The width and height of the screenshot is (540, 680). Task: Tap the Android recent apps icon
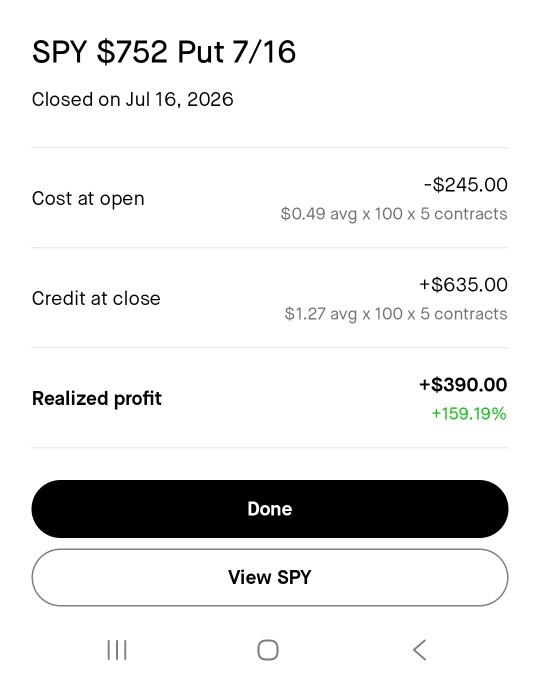(x=117, y=650)
